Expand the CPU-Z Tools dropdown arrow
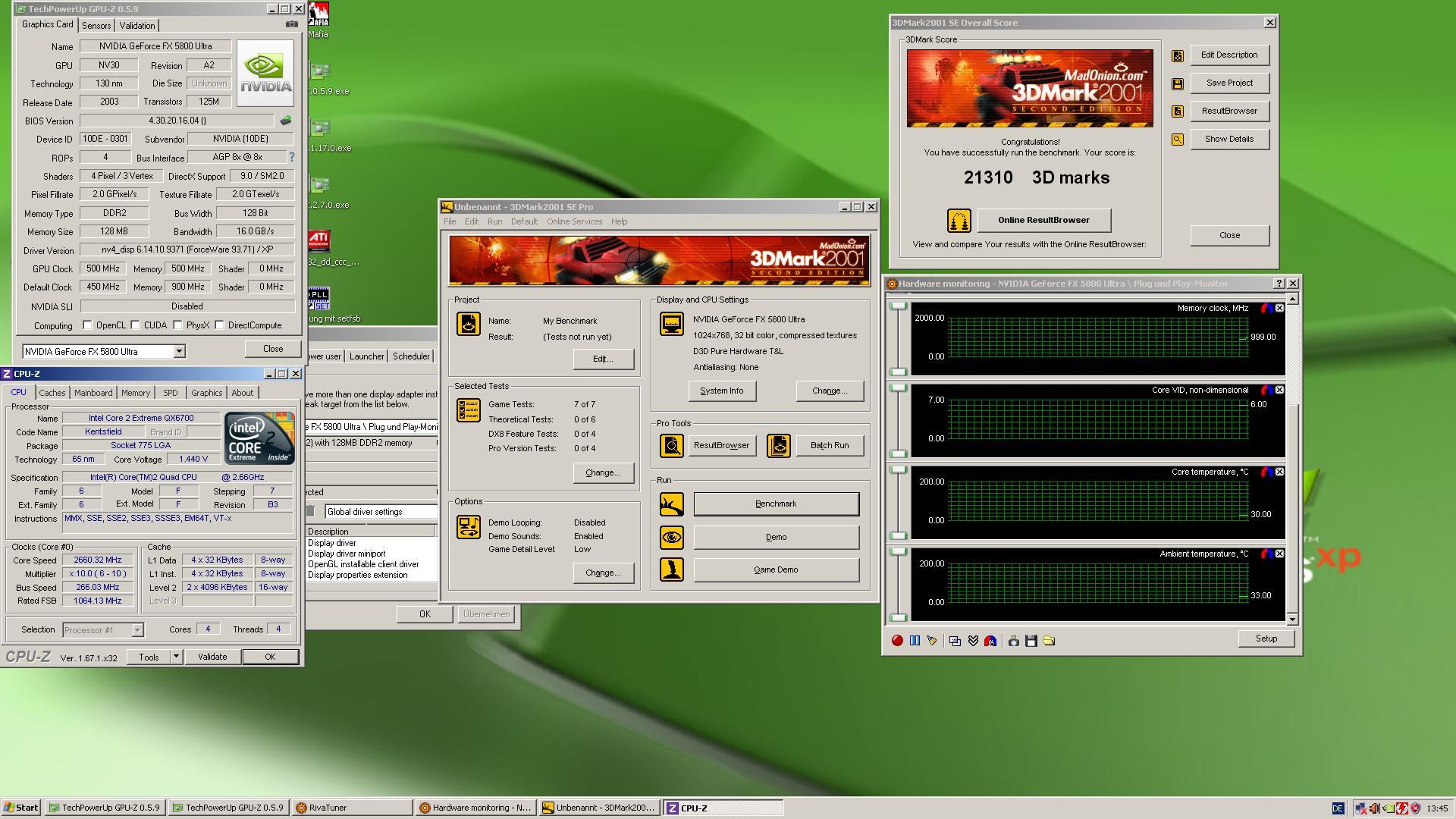The height and width of the screenshot is (819, 1456). [x=176, y=657]
